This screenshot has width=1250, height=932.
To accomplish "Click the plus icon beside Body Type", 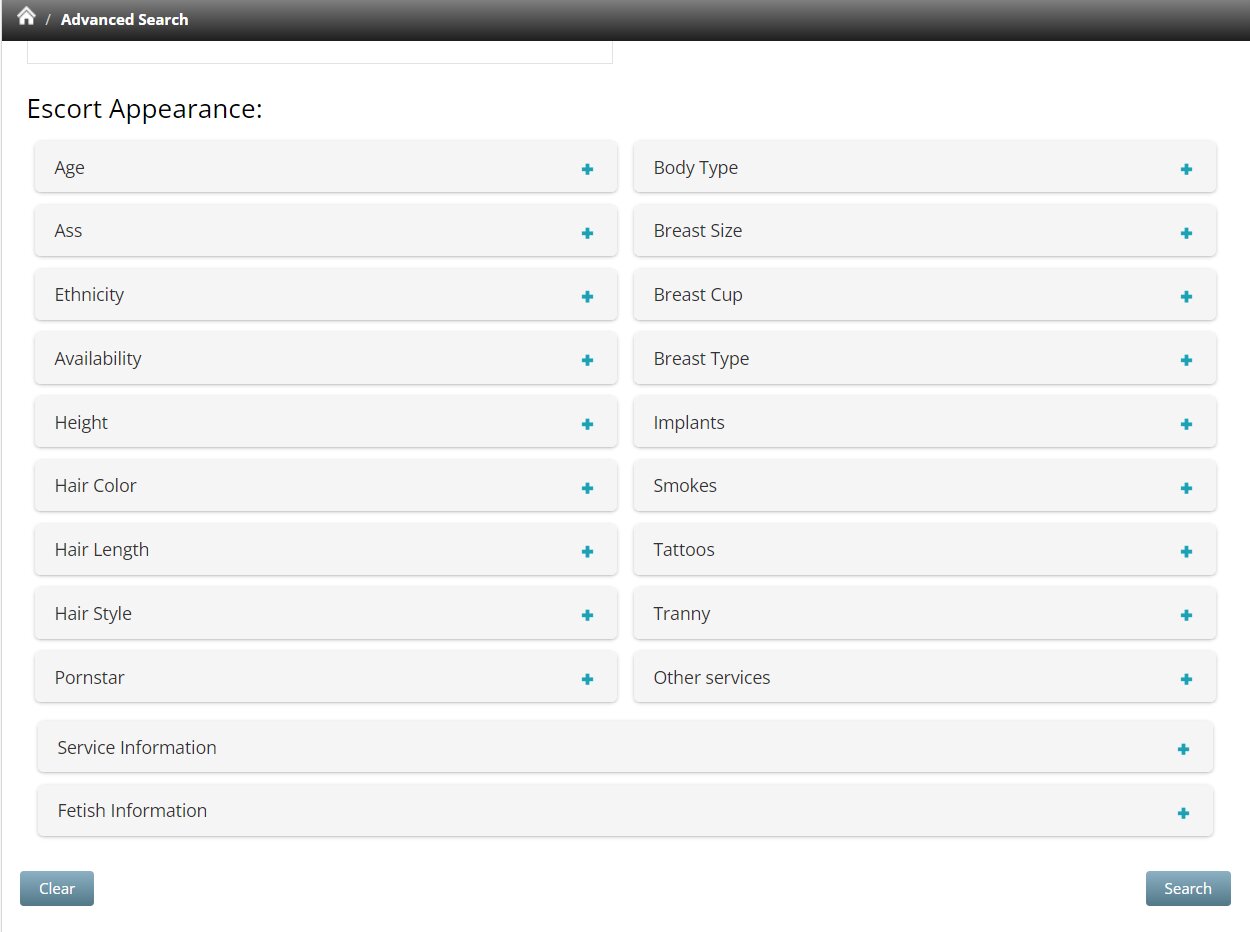I will pos(1186,169).
